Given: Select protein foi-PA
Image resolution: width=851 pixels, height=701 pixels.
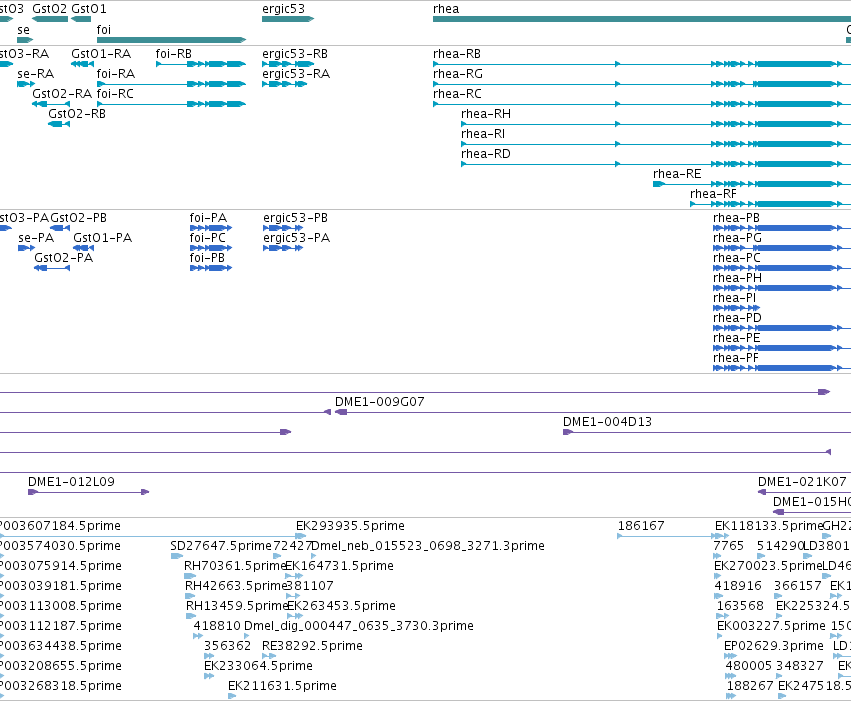Looking at the screenshot, I should click(x=211, y=228).
